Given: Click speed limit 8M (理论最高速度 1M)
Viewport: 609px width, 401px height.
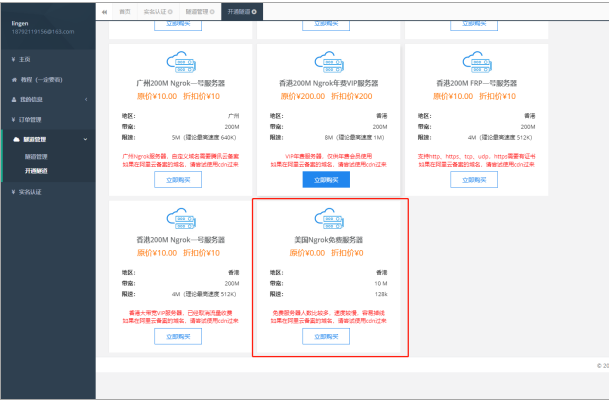Looking at the screenshot, I should [x=354, y=138].
